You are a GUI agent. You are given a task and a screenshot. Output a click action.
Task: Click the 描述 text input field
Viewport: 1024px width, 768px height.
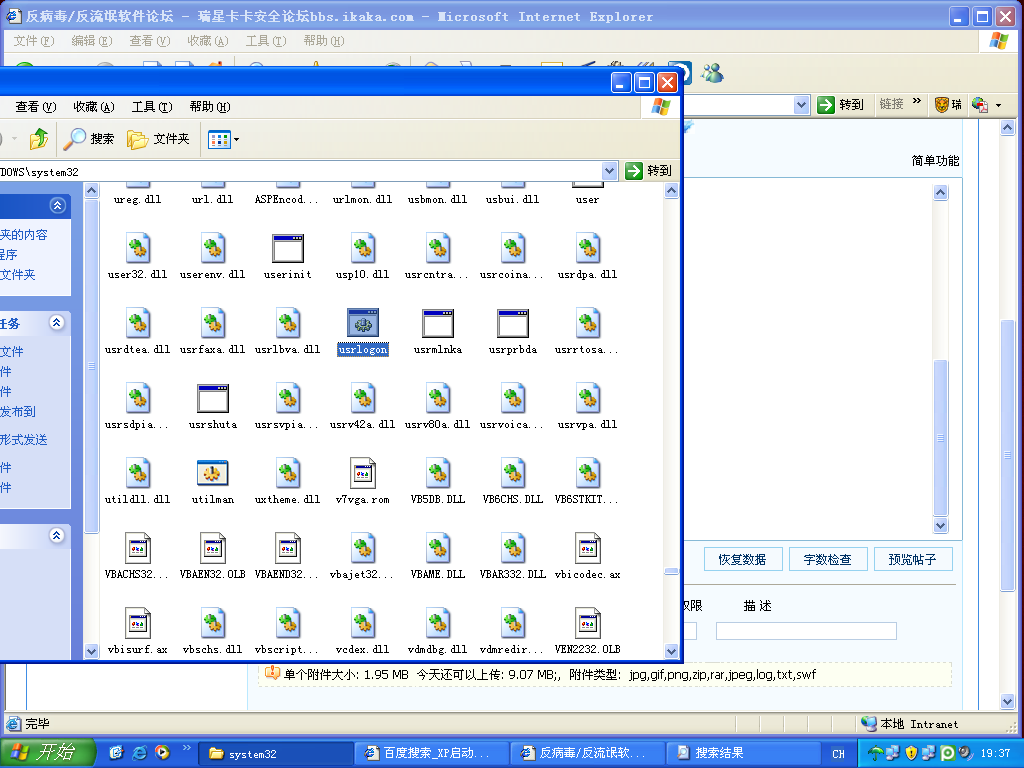tap(805, 631)
